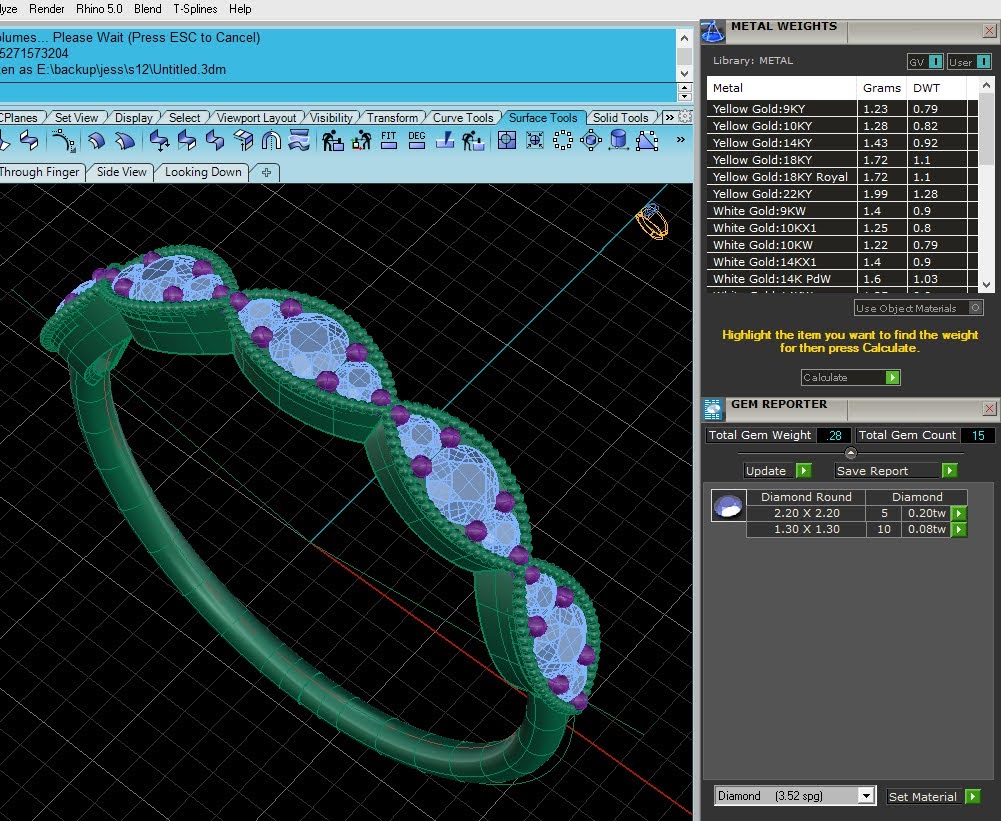1001x821 pixels.
Task: Click the Grams column header
Action: [x=881, y=88]
